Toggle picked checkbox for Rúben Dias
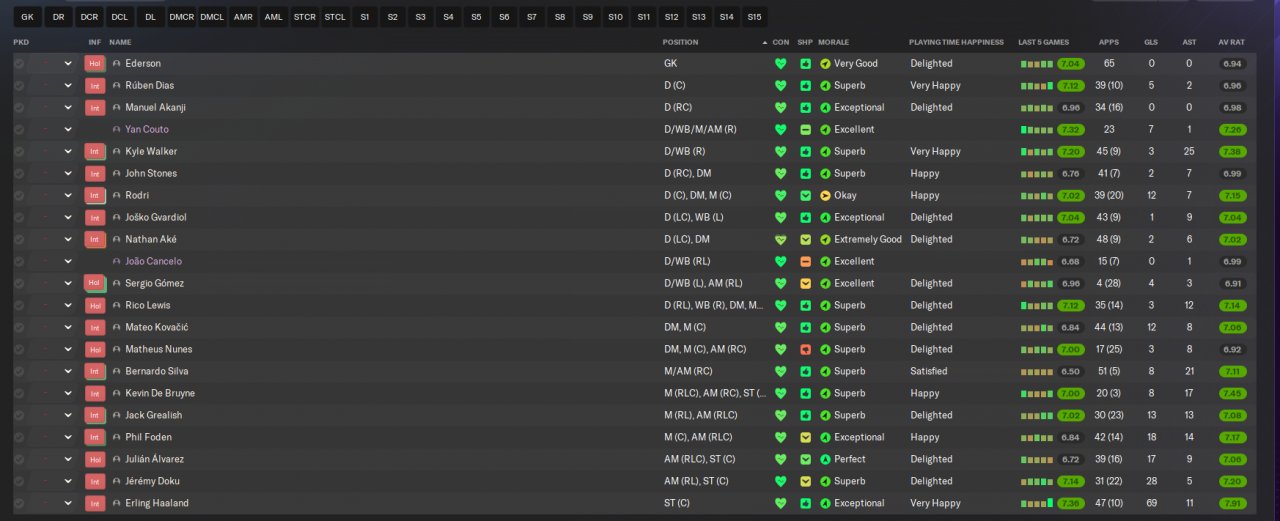Screen dimensions: 1280x521 19,85
